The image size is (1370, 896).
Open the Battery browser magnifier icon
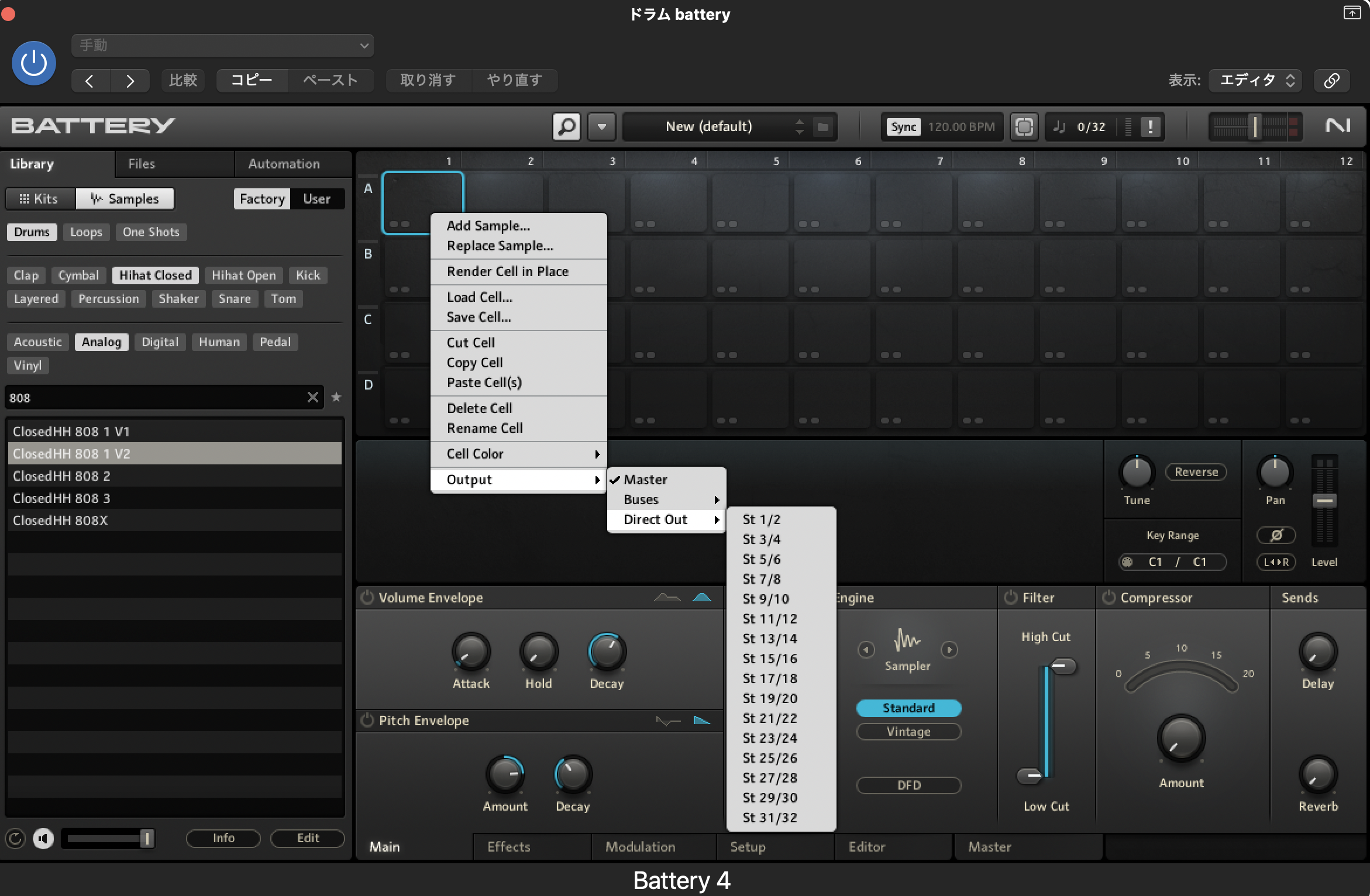pos(567,126)
